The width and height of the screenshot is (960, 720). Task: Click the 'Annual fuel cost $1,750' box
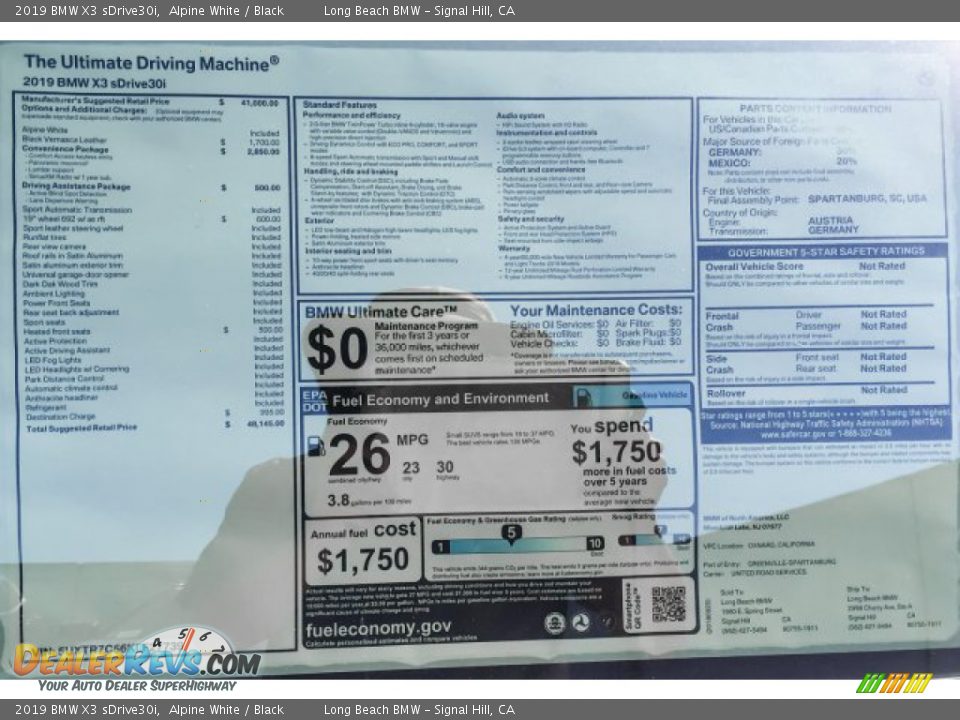pyautogui.click(x=363, y=549)
